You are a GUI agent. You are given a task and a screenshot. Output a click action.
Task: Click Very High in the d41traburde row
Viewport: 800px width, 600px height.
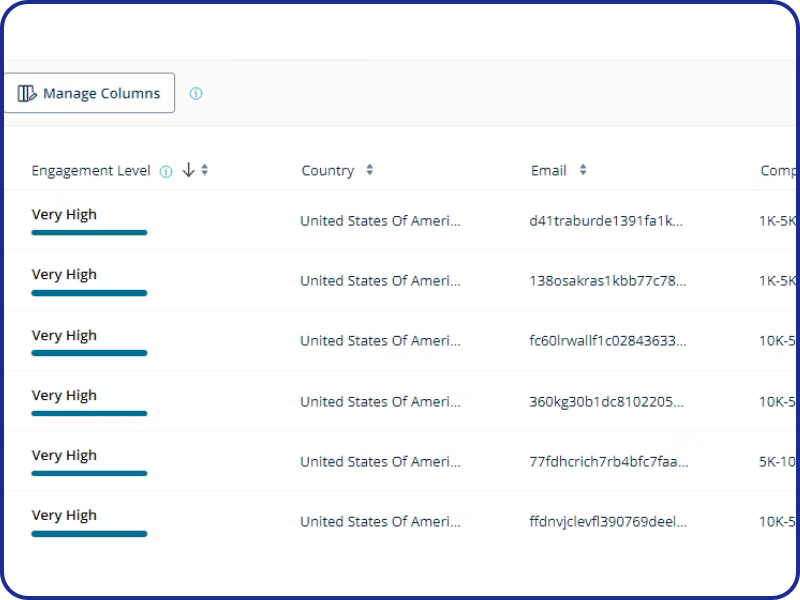(64, 215)
